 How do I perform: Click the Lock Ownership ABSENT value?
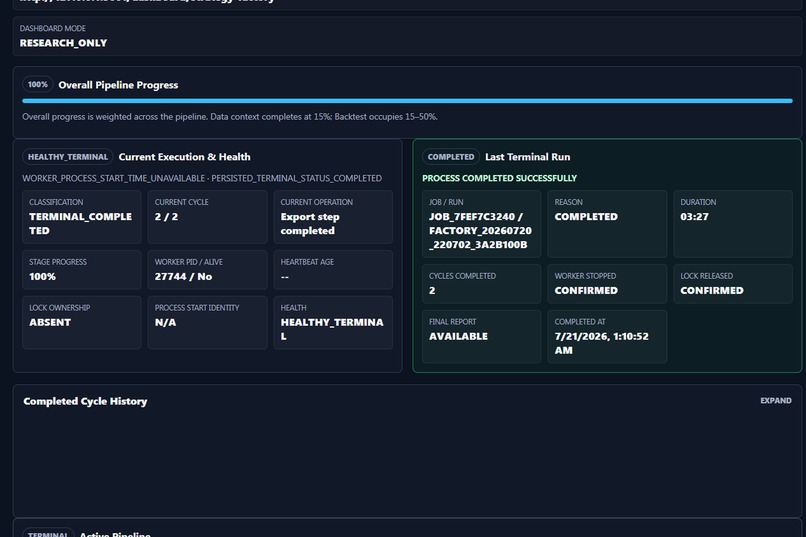50,322
